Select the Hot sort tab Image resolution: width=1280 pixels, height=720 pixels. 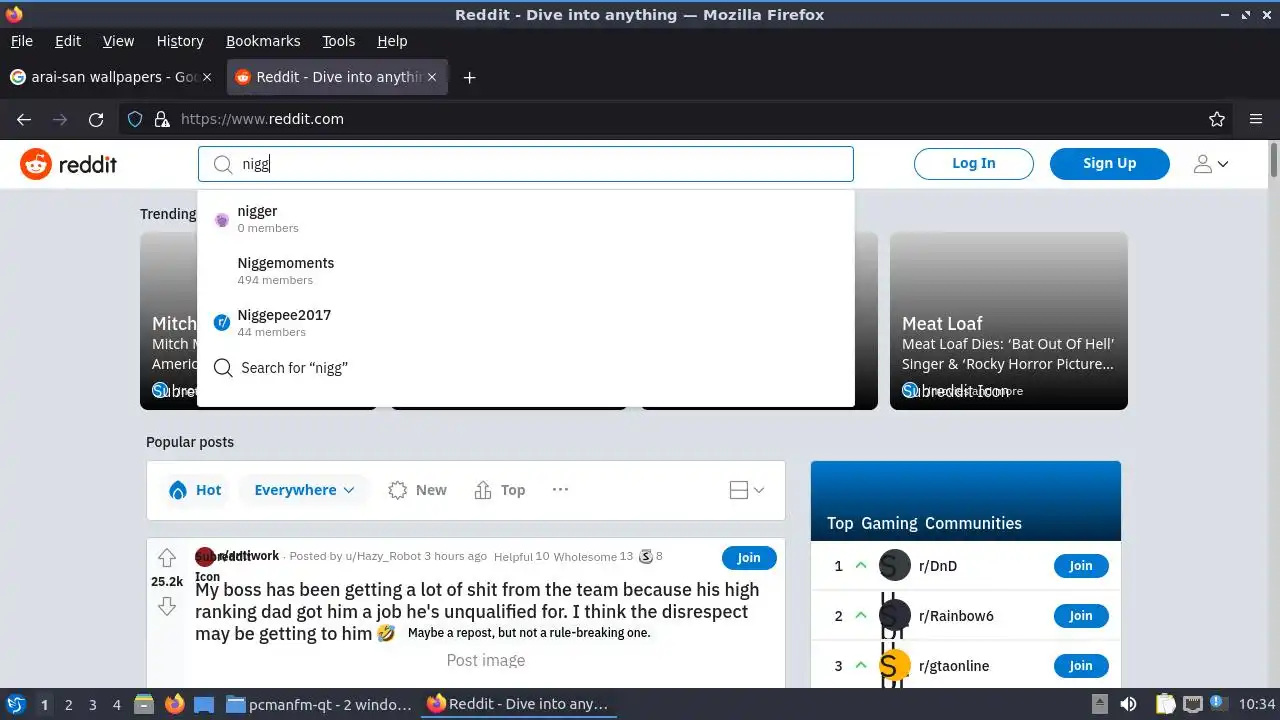click(x=196, y=490)
